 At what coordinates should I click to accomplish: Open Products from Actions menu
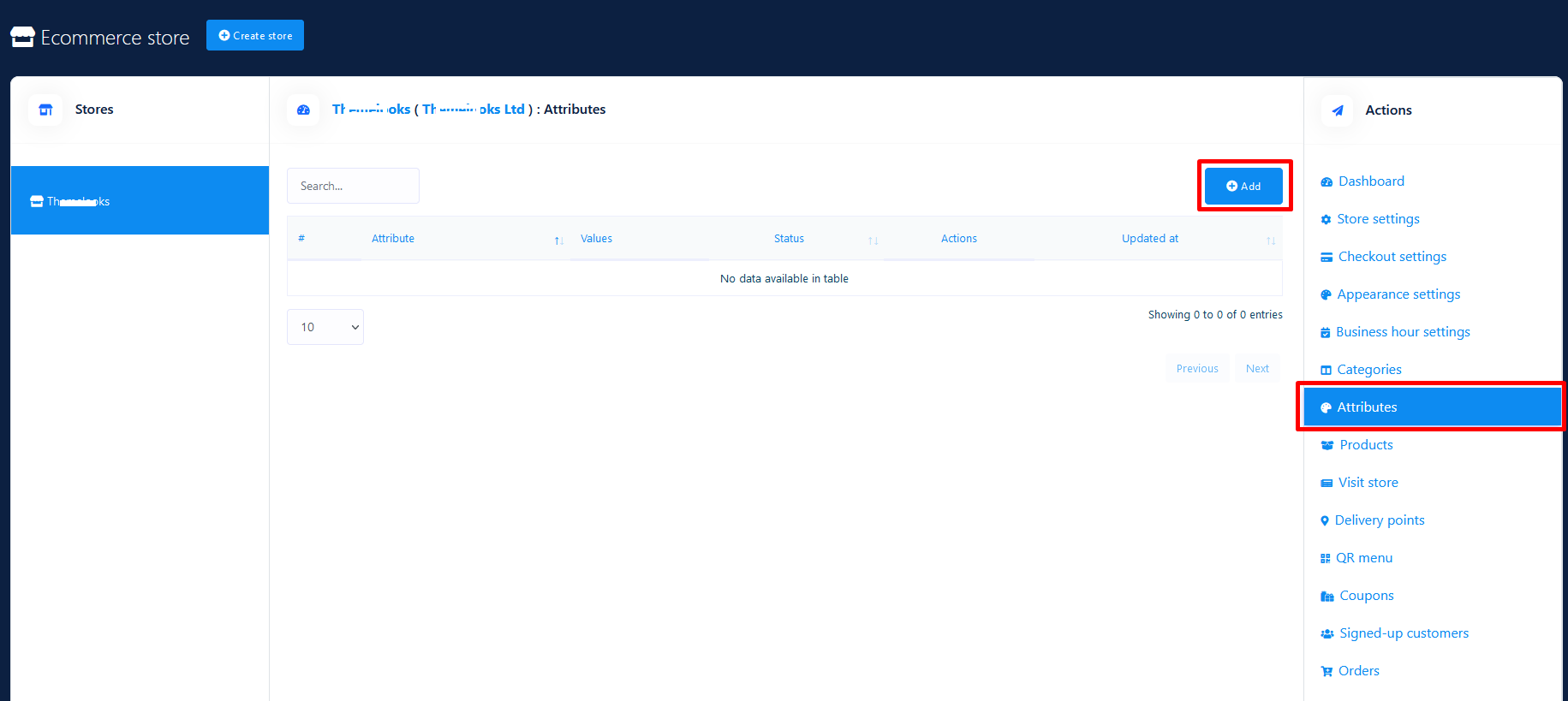pyautogui.click(x=1366, y=445)
